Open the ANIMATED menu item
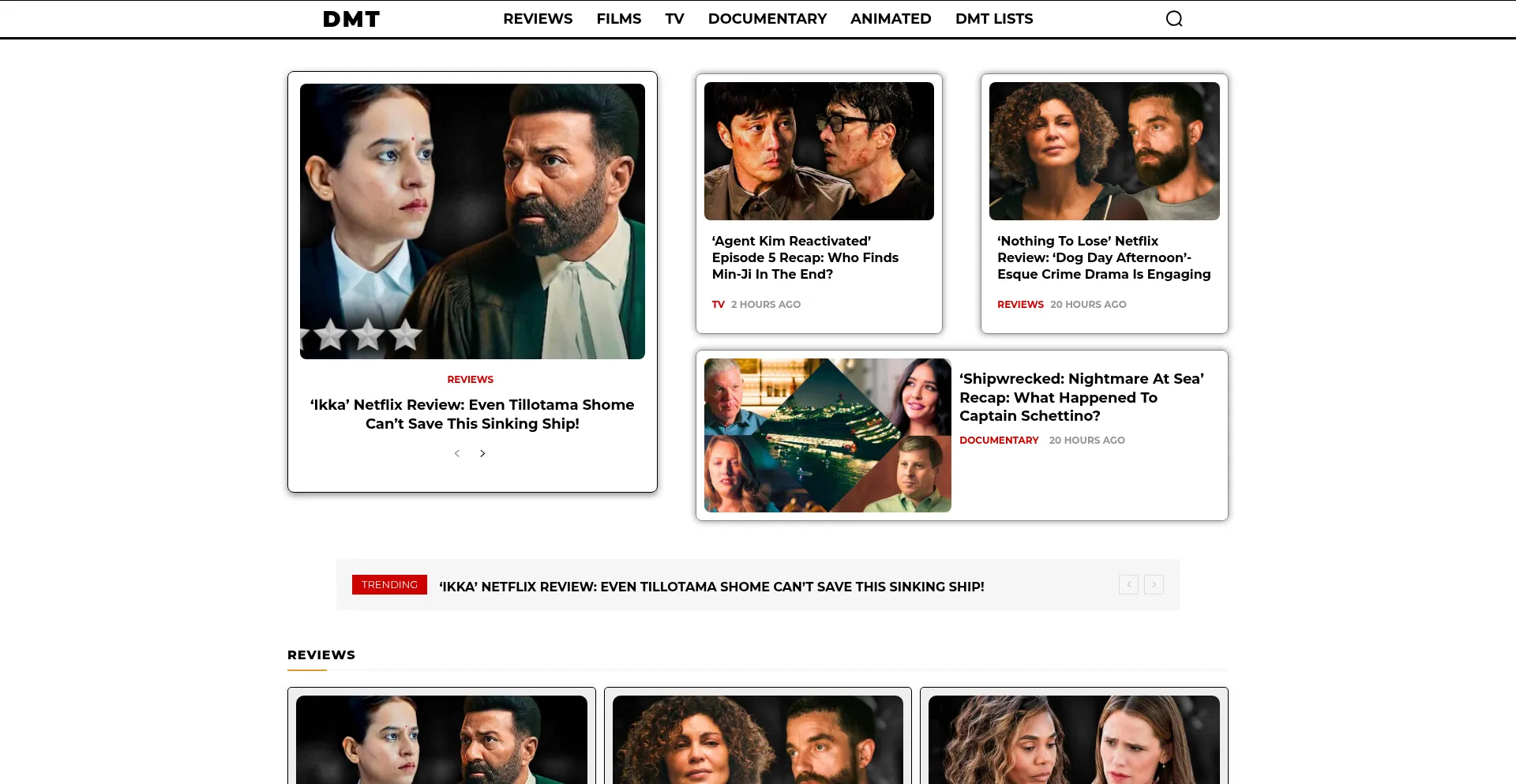The width and height of the screenshot is (1516, 784). tap(891, 18)
